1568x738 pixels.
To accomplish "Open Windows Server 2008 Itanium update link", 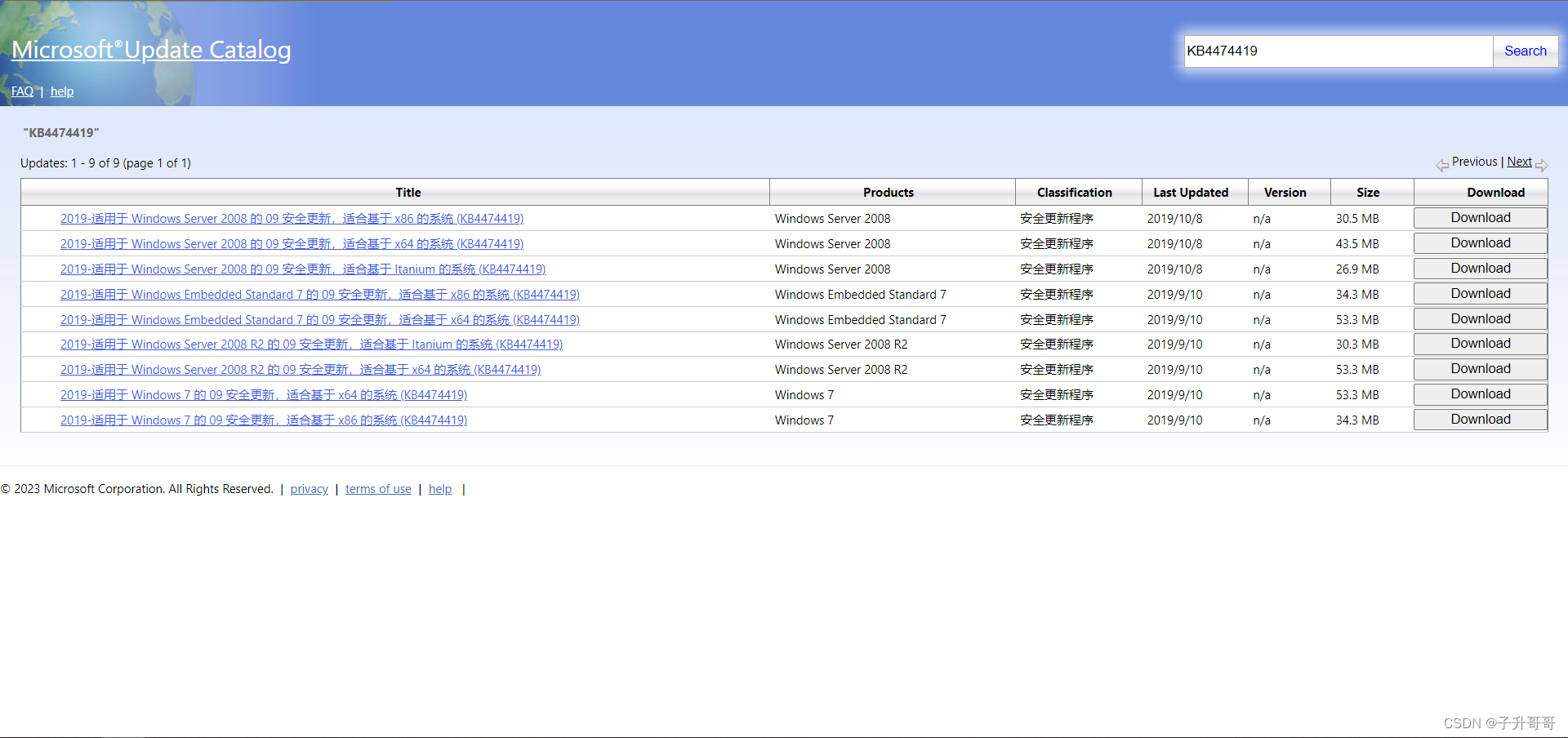I will pos(303,269).
